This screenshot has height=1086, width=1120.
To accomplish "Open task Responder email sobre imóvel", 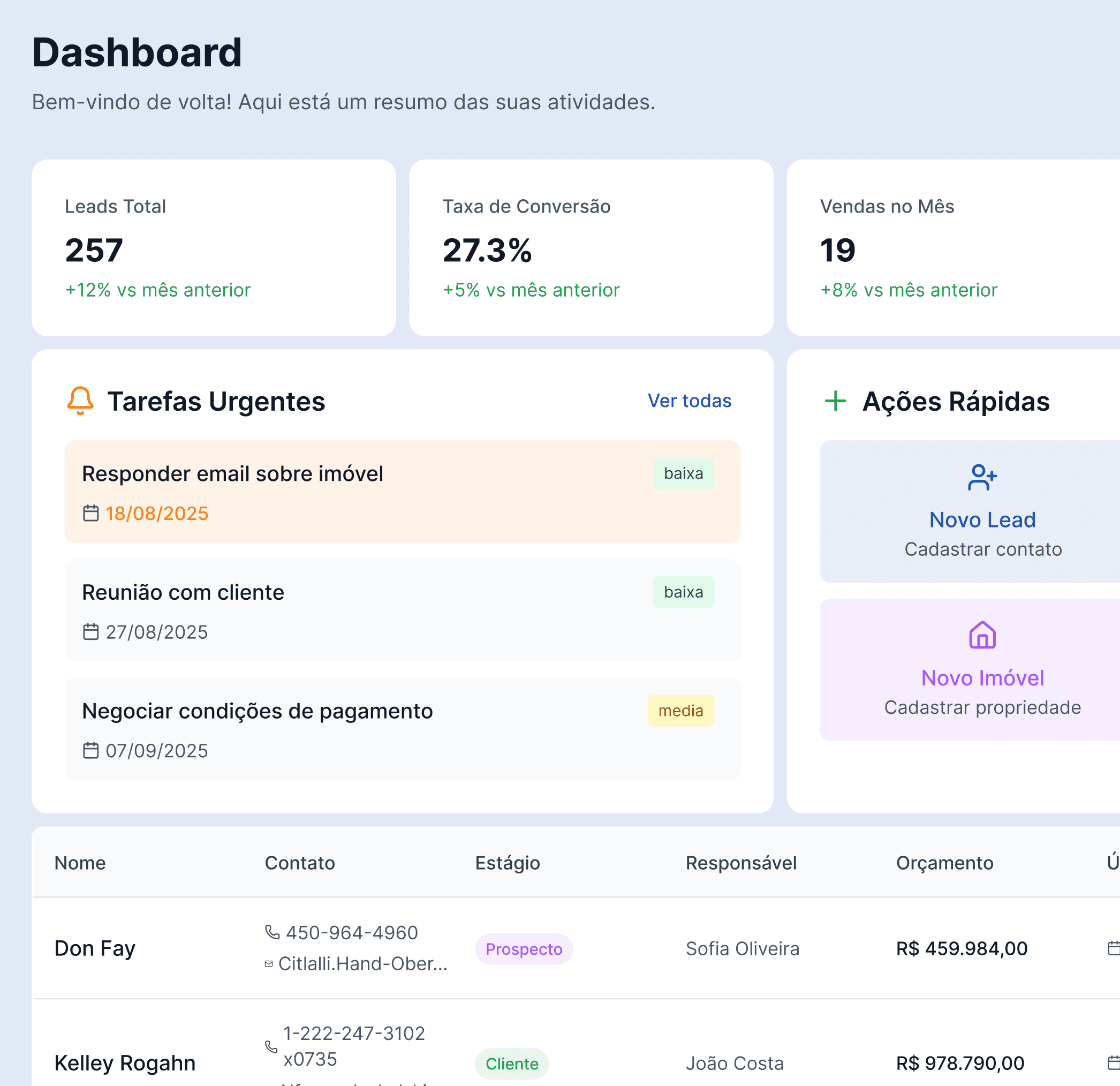I will 232,474.
